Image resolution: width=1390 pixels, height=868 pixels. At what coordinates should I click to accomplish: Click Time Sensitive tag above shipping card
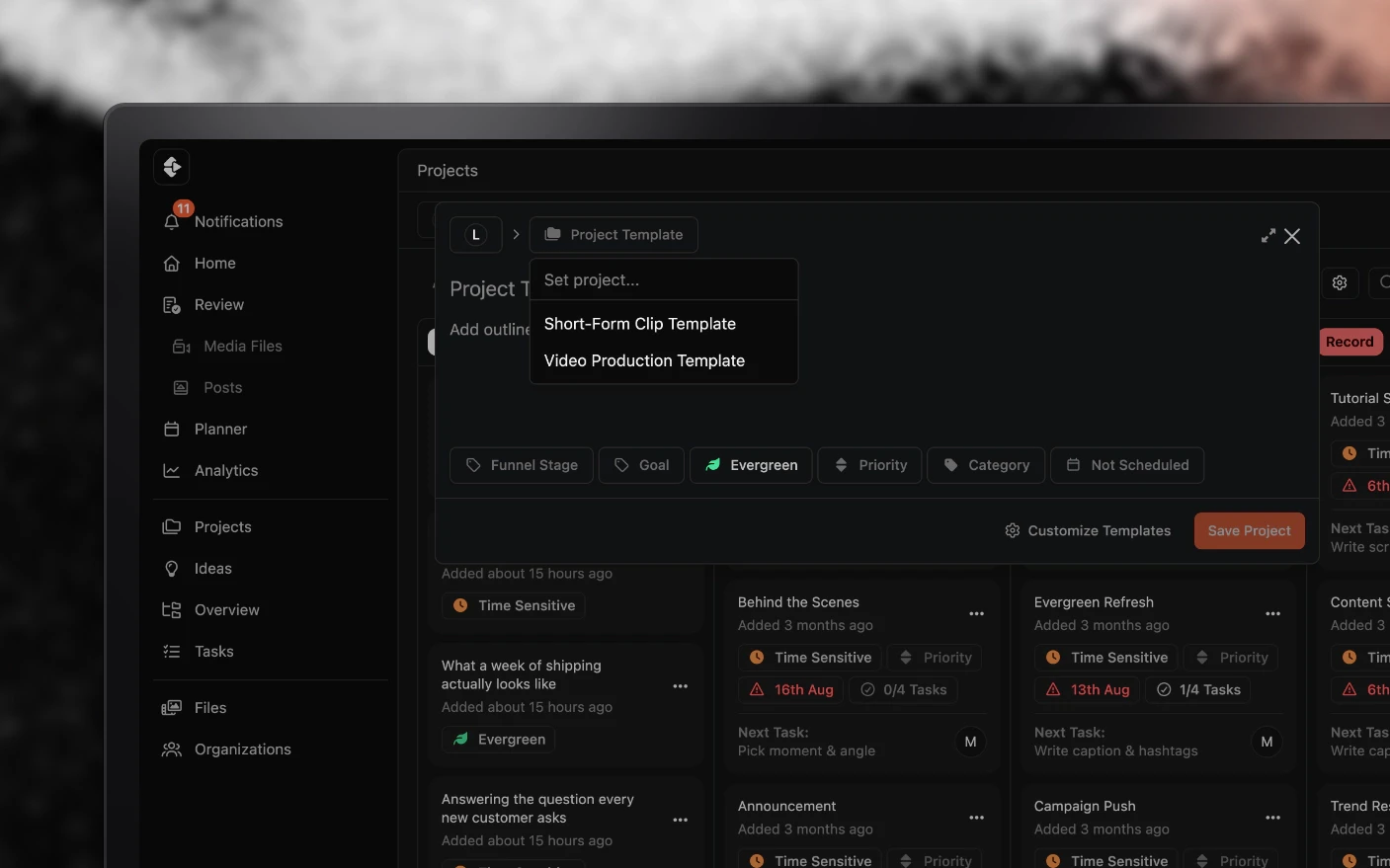pos(514,606)
